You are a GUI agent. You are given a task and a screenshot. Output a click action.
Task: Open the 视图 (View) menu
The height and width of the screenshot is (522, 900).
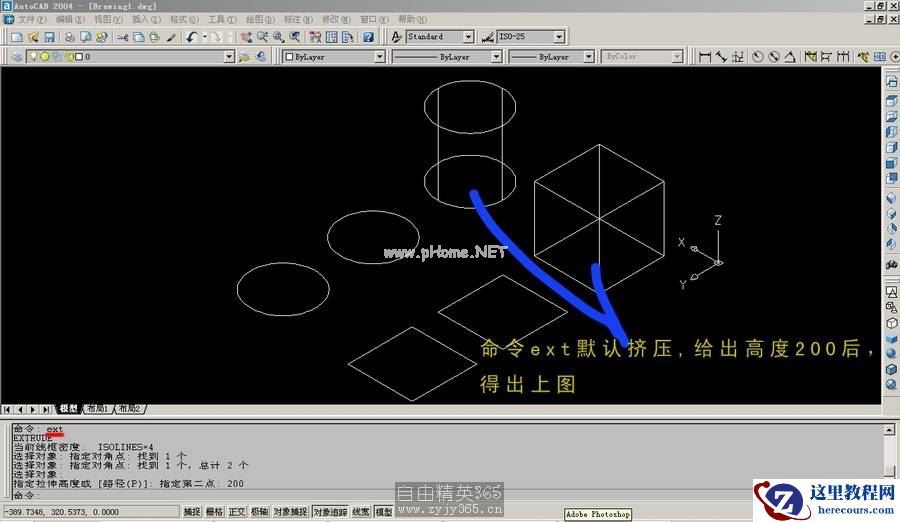click(x=108, y=20)
